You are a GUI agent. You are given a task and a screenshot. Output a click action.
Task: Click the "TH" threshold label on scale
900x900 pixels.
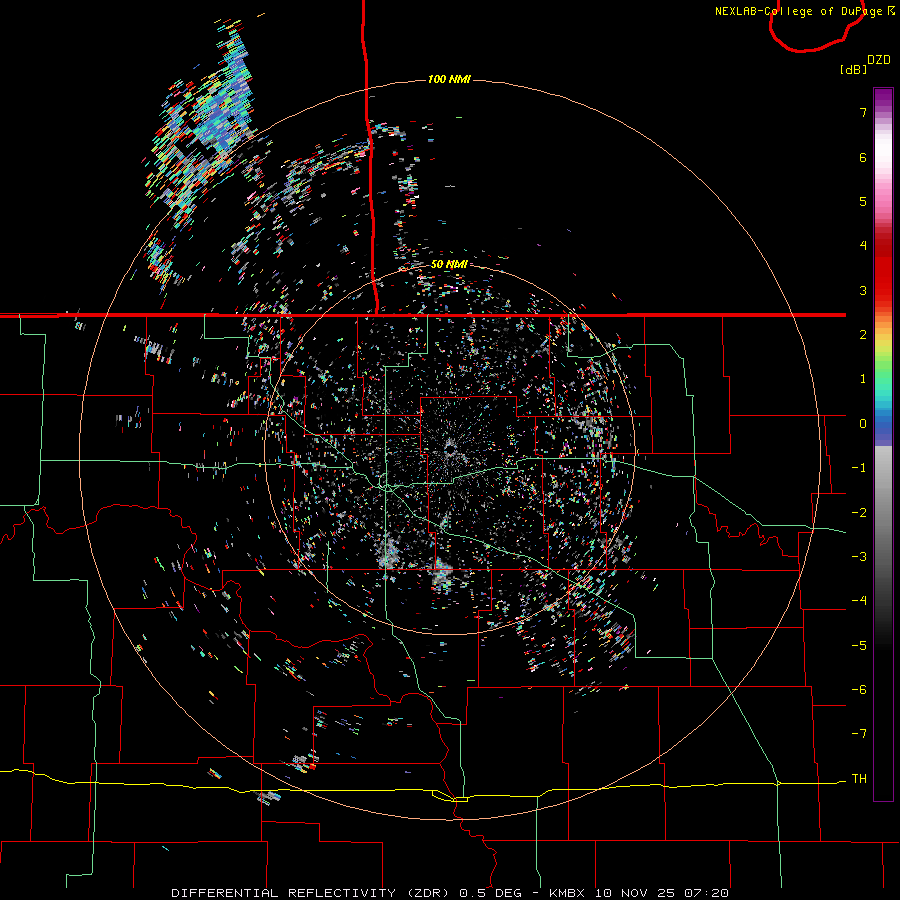pos(859,779)
